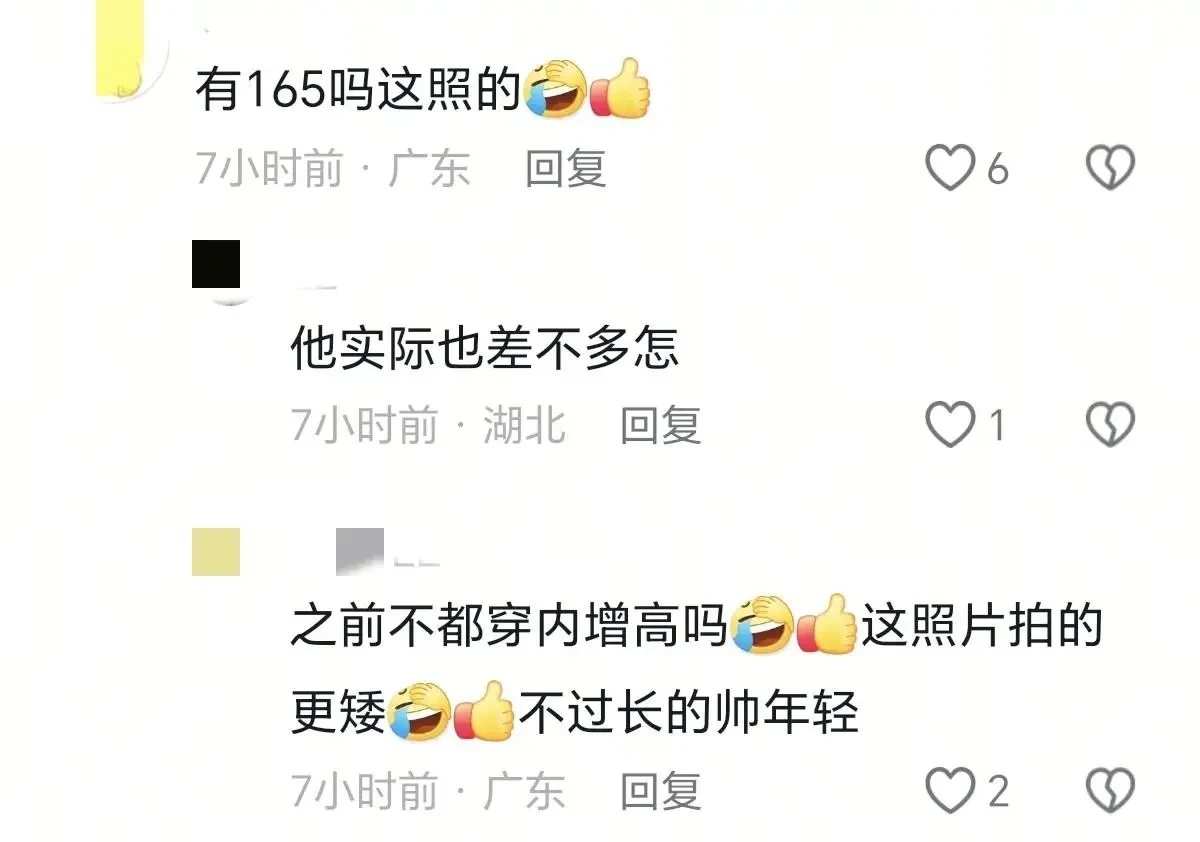This screenshot has height=842, width=1200.
Task: Dislike the "他实际也差不多怎" reply via broken heart
Action: pos(1110,425)
